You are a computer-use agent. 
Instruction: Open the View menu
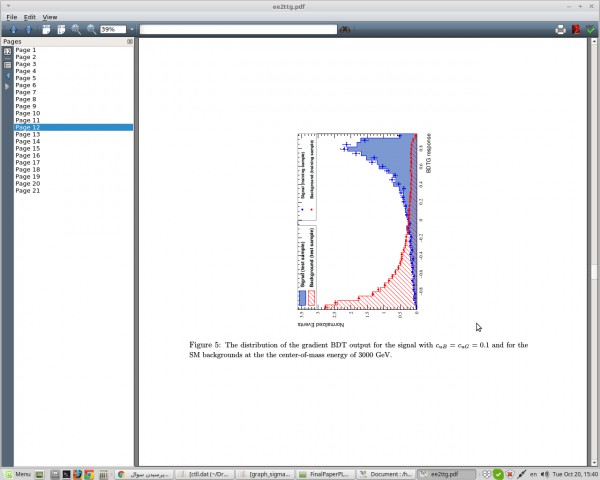50,17
